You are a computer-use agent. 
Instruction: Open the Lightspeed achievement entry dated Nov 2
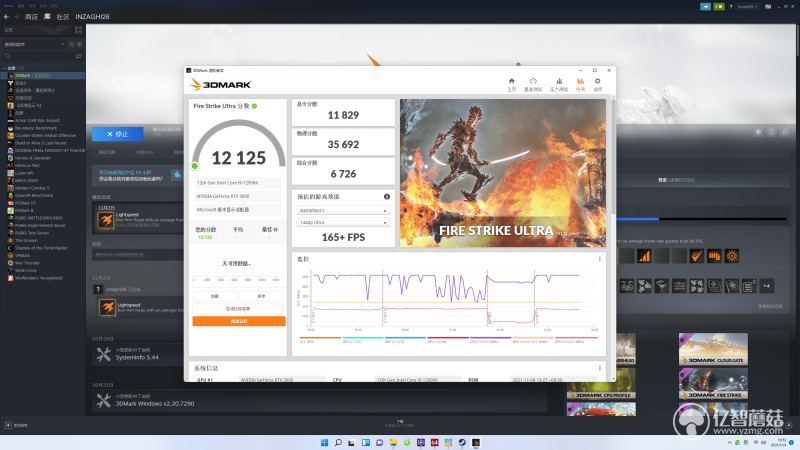click(138, 220)
